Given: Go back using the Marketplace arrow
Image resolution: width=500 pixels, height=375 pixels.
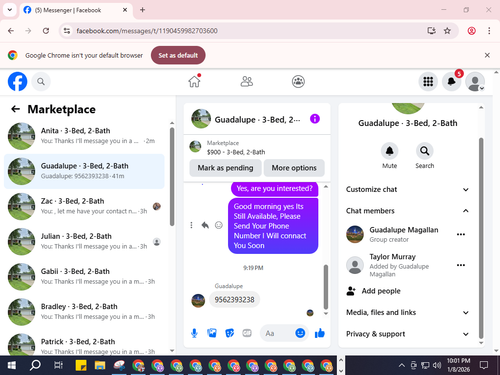Looking at the screenshot, I should tap(15, 109).
